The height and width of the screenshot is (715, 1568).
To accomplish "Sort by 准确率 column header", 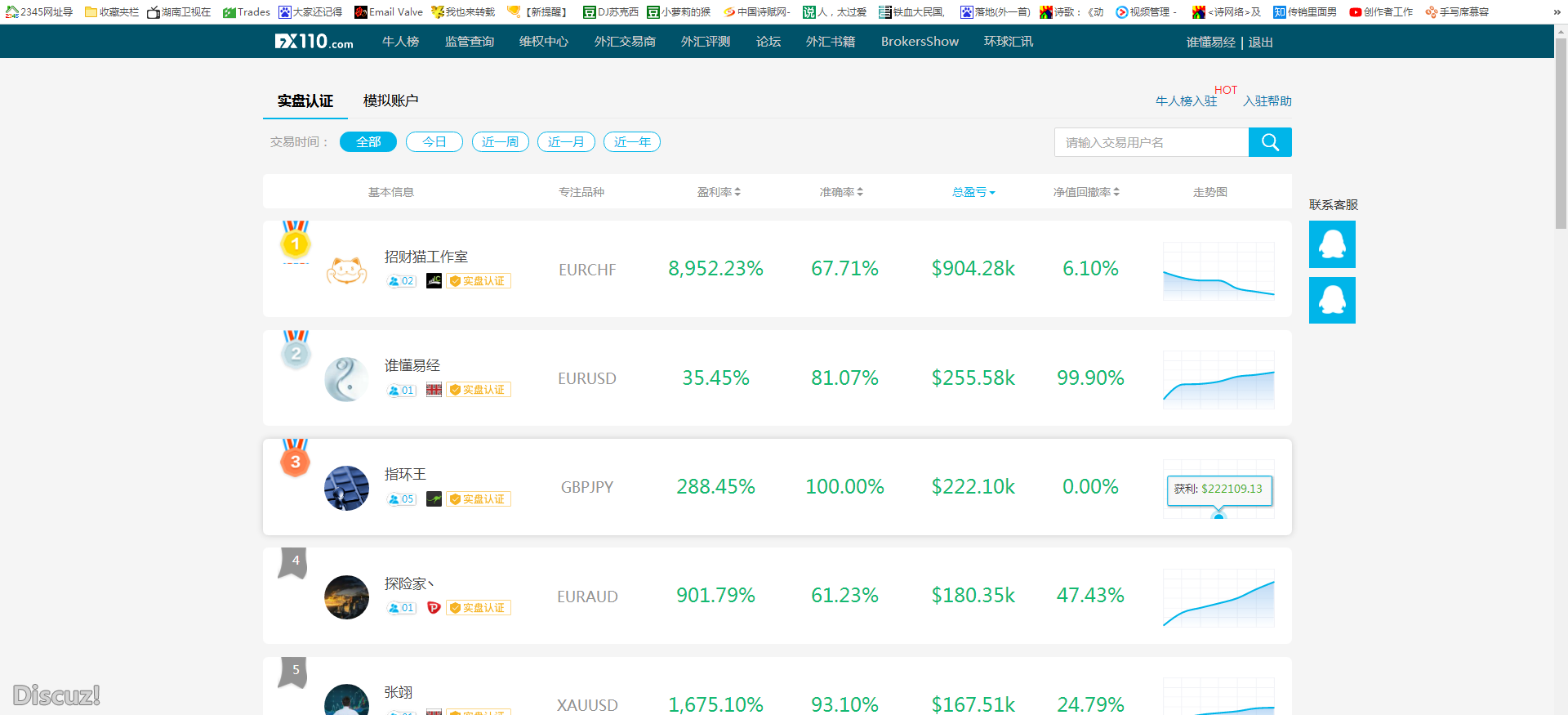I will (x=841, y=192).
